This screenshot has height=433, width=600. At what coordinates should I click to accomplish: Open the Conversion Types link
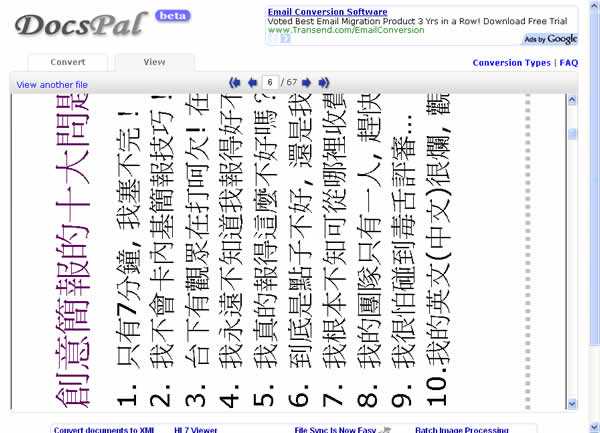(511, 63)
